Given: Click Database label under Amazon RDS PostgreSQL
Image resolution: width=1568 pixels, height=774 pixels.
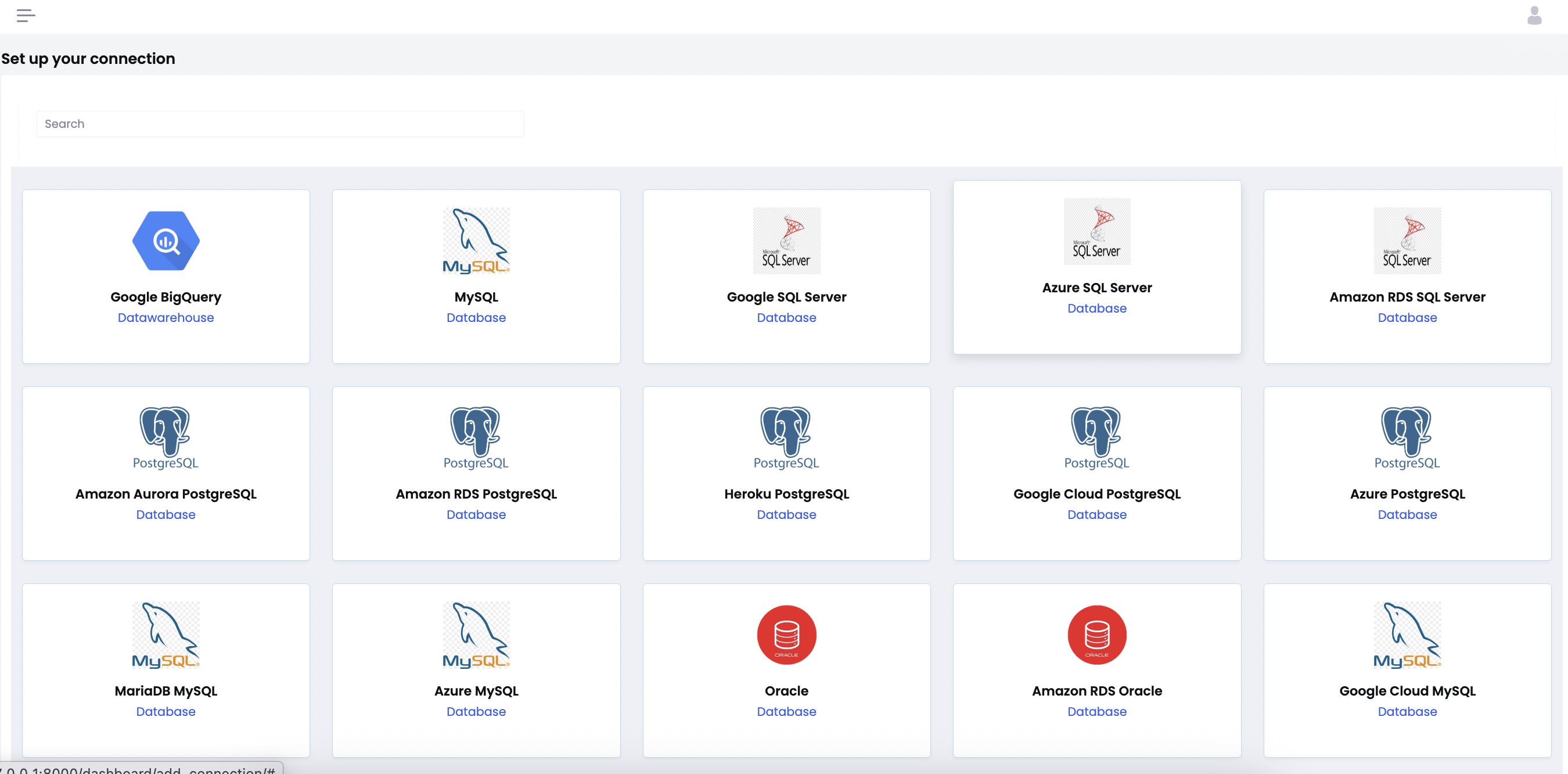Looking at the screenshot, I should point(476,515).
